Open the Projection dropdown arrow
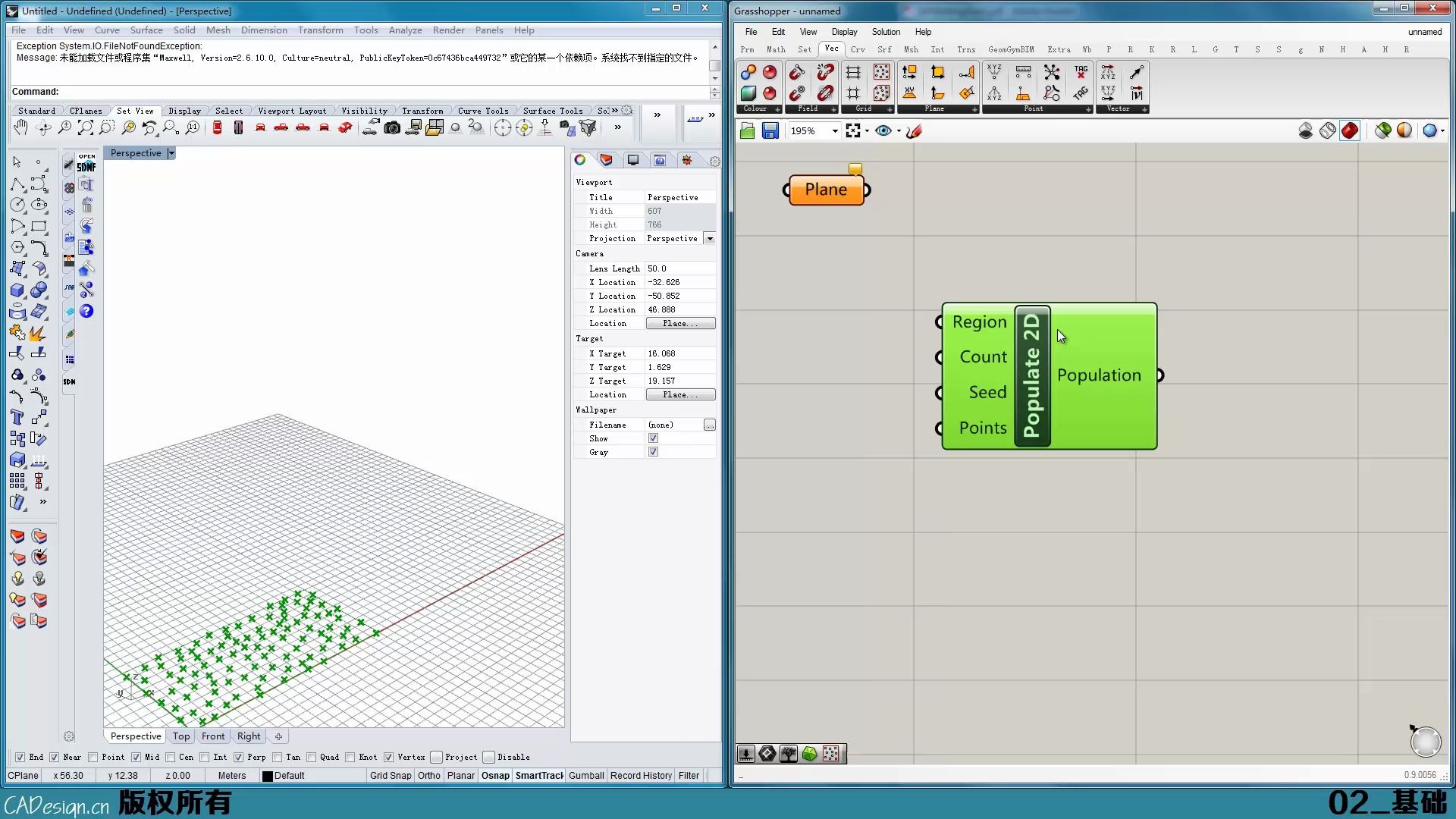Screen dimensions: 1456x819 tap(710, 238)
